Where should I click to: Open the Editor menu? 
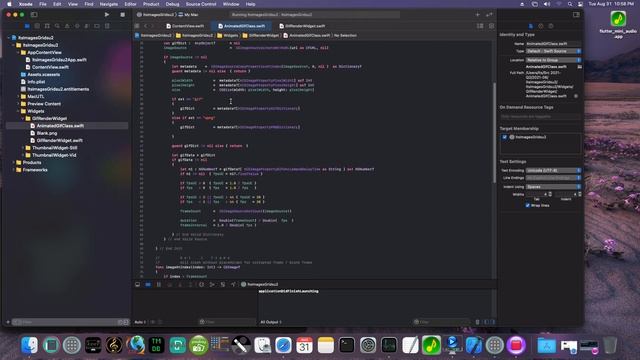130,4
